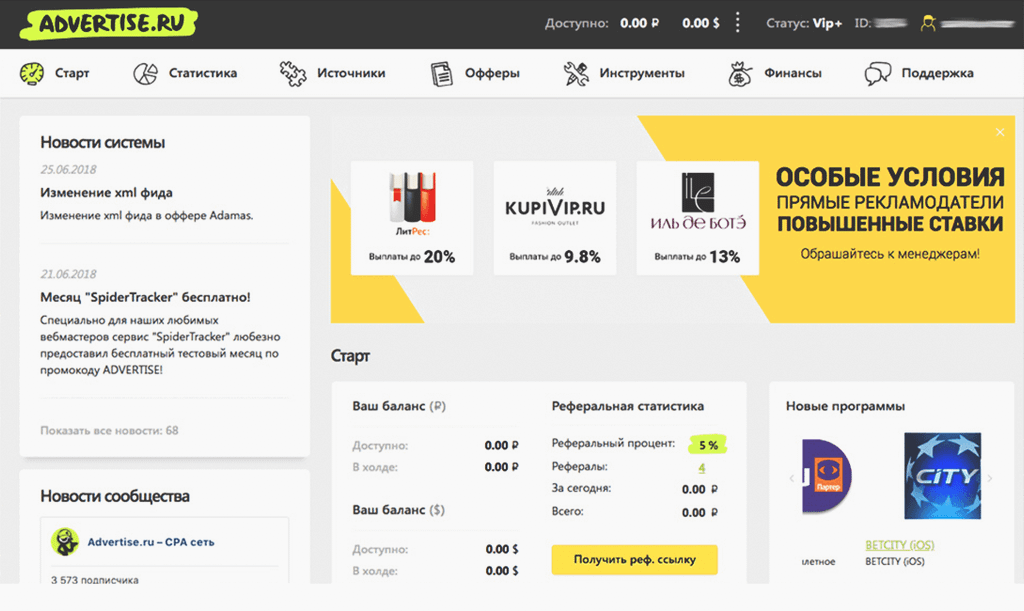Open the Источники menu item
The height and width of the screenshot is (611, 1024).
pos(351,73)
